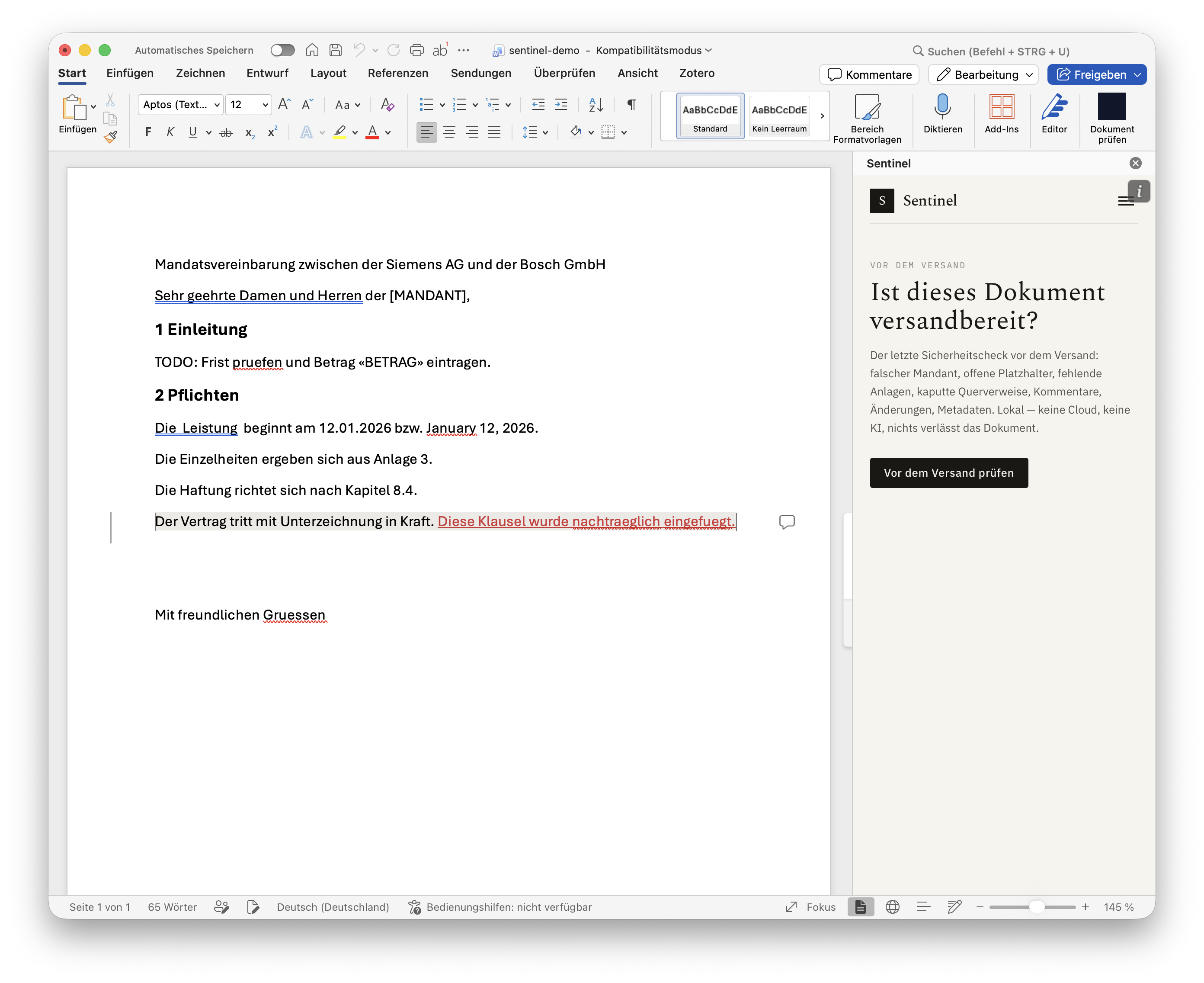This screenshot has height=983, width=1204.
Task: Click the Undo arrow icon
Action: coord(359,50)
